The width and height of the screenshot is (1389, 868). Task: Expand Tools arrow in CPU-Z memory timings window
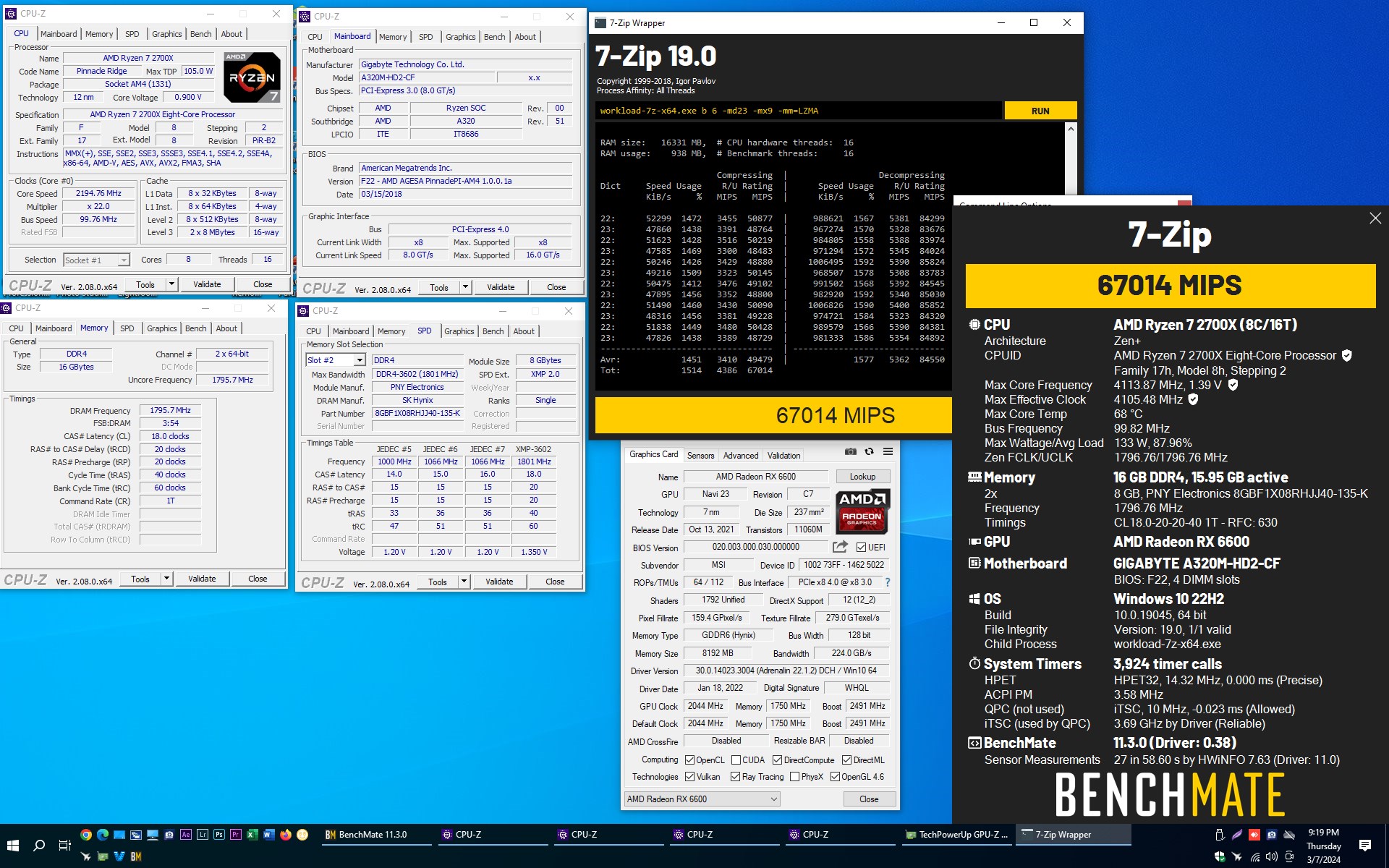166,579
